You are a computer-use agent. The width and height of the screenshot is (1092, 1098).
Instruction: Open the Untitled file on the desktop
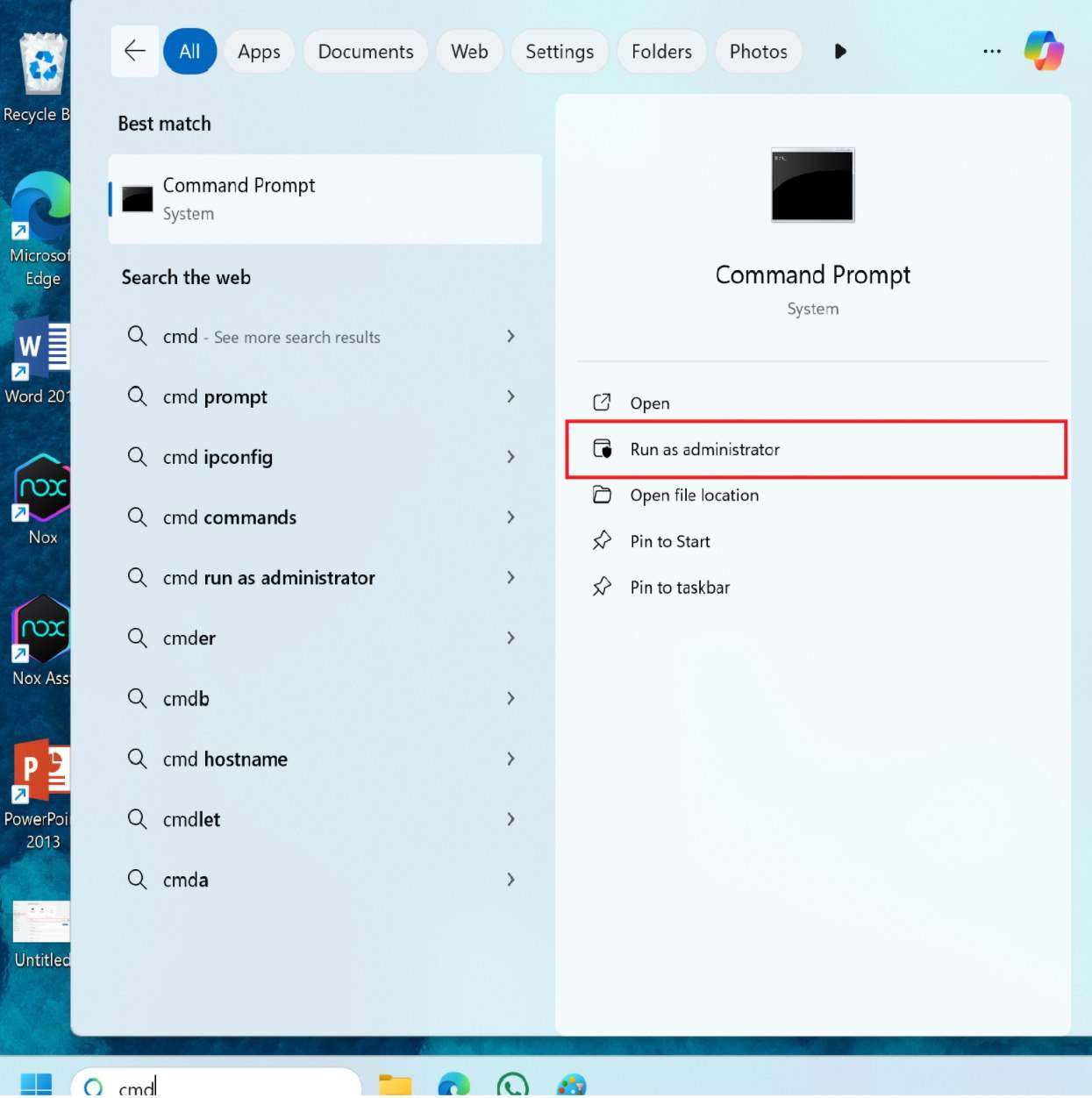coord(40,921)
